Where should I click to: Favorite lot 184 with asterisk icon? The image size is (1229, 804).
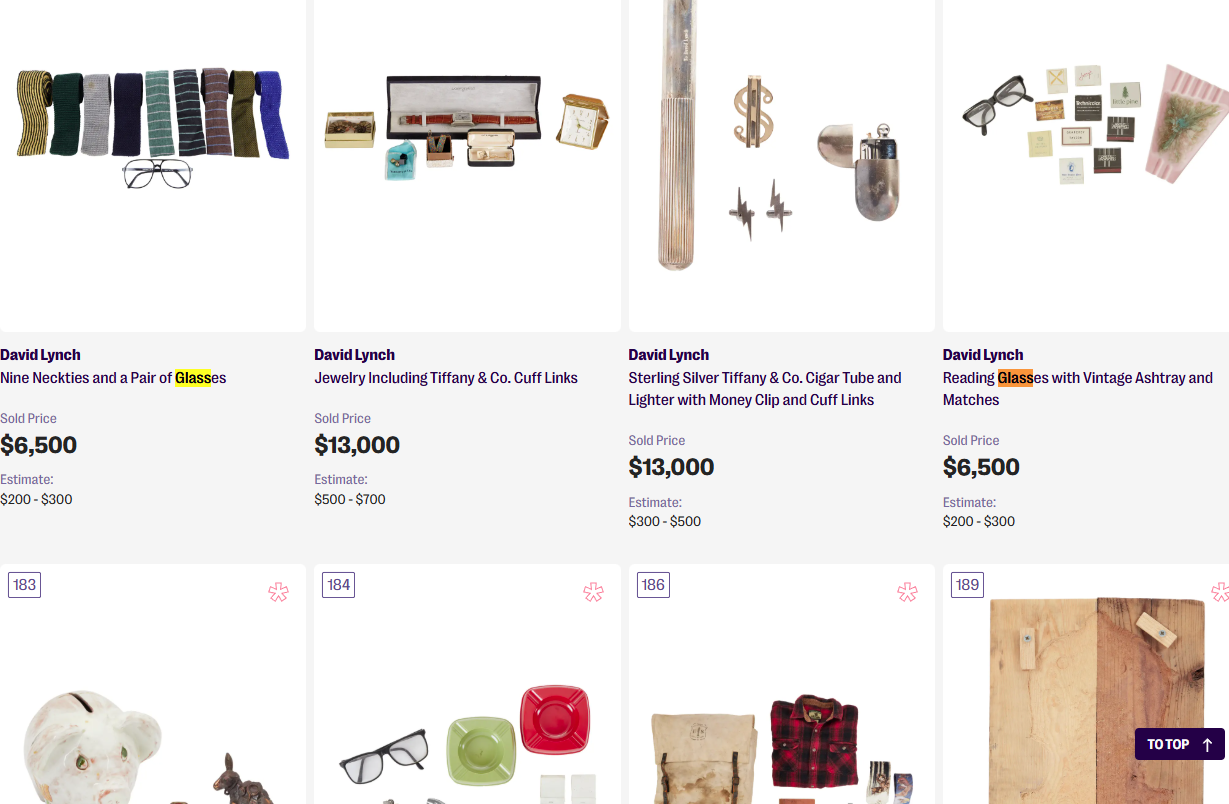tap(593, 592)
